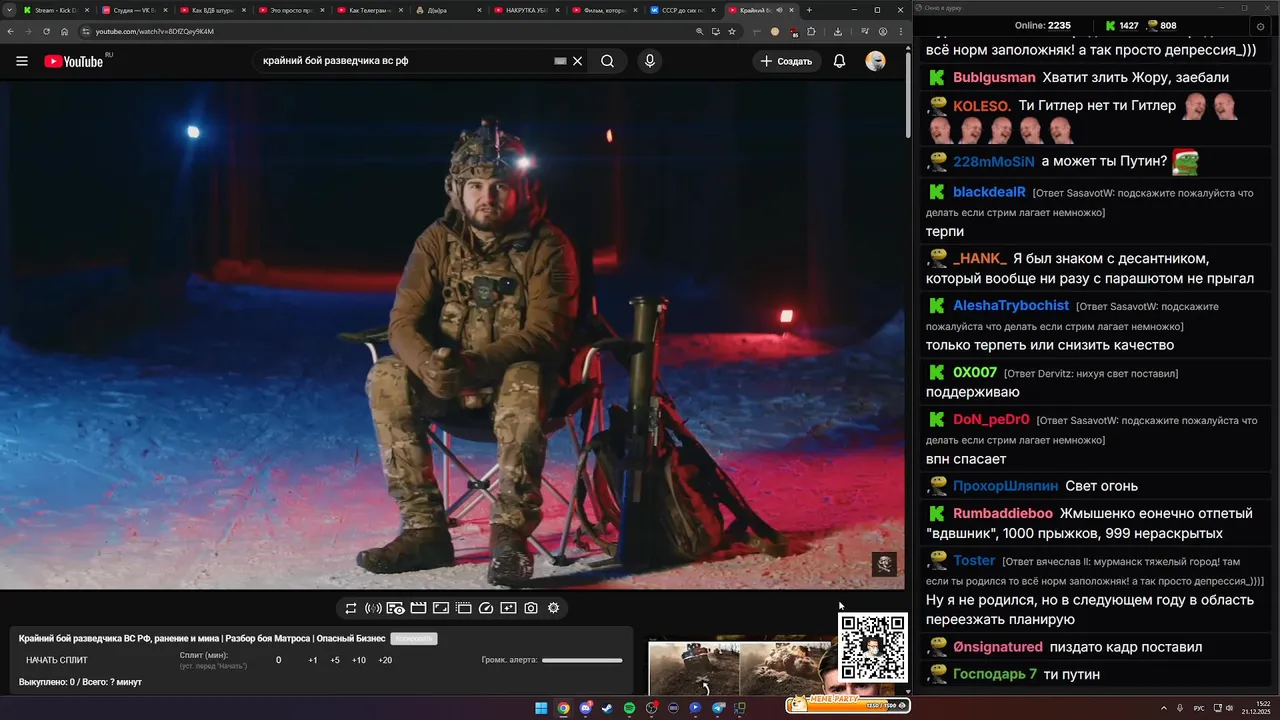Click chat message 'только терпеть или снизить качество'
Image resolution: width=1280 pixels, height=720 pixels.
(1050, 346)
